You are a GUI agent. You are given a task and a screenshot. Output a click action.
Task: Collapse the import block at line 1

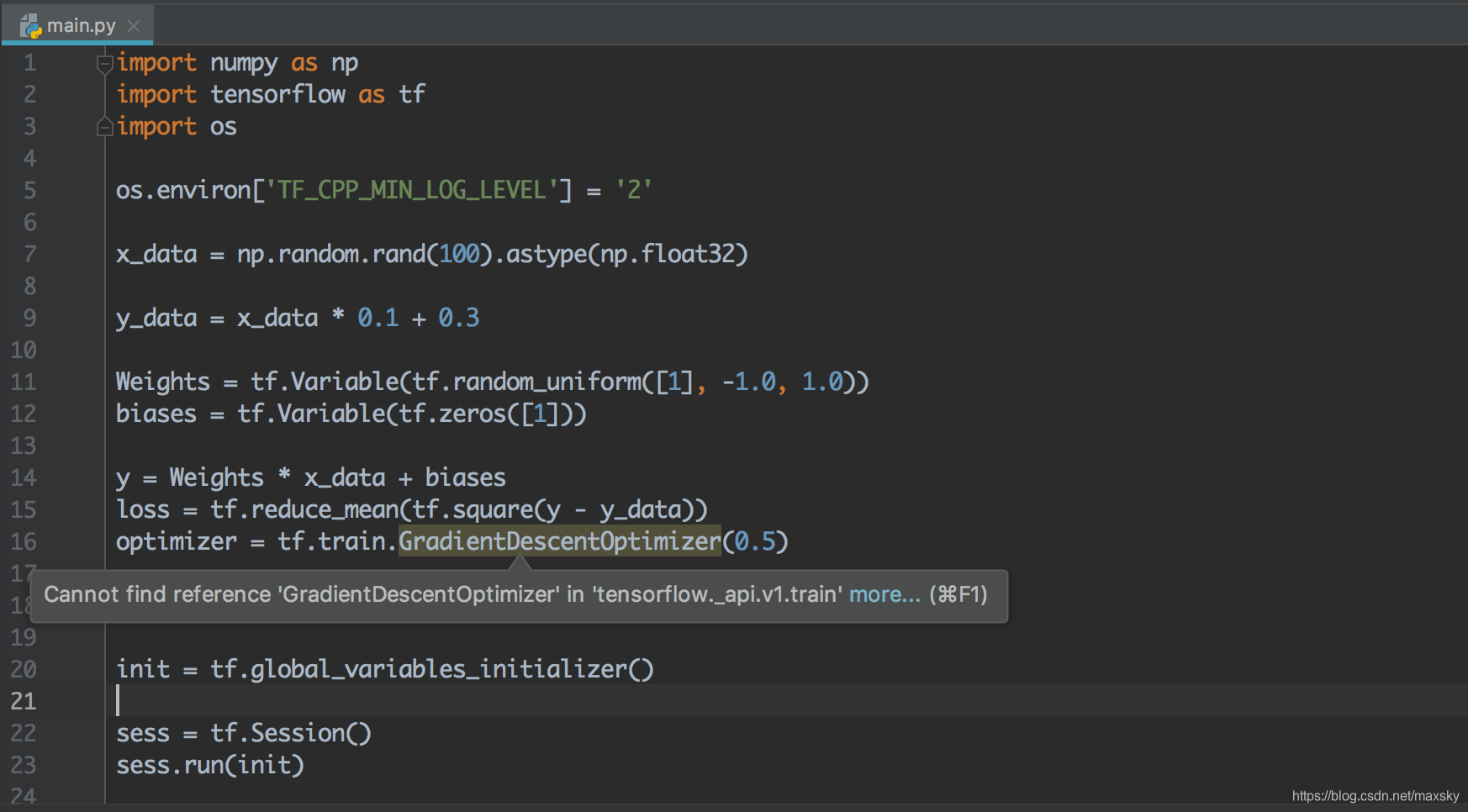(x=104, y=63)
